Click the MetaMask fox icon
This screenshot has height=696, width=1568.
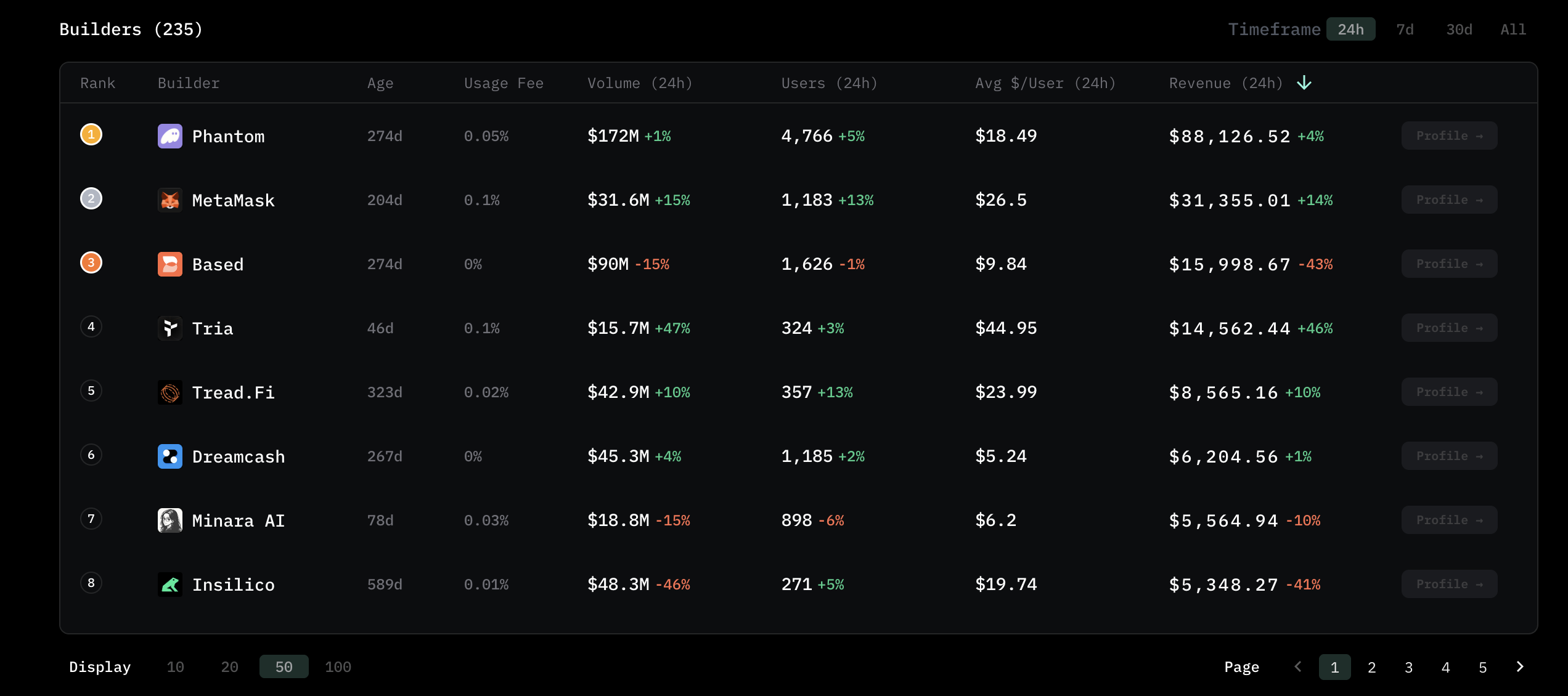[170, 200]
